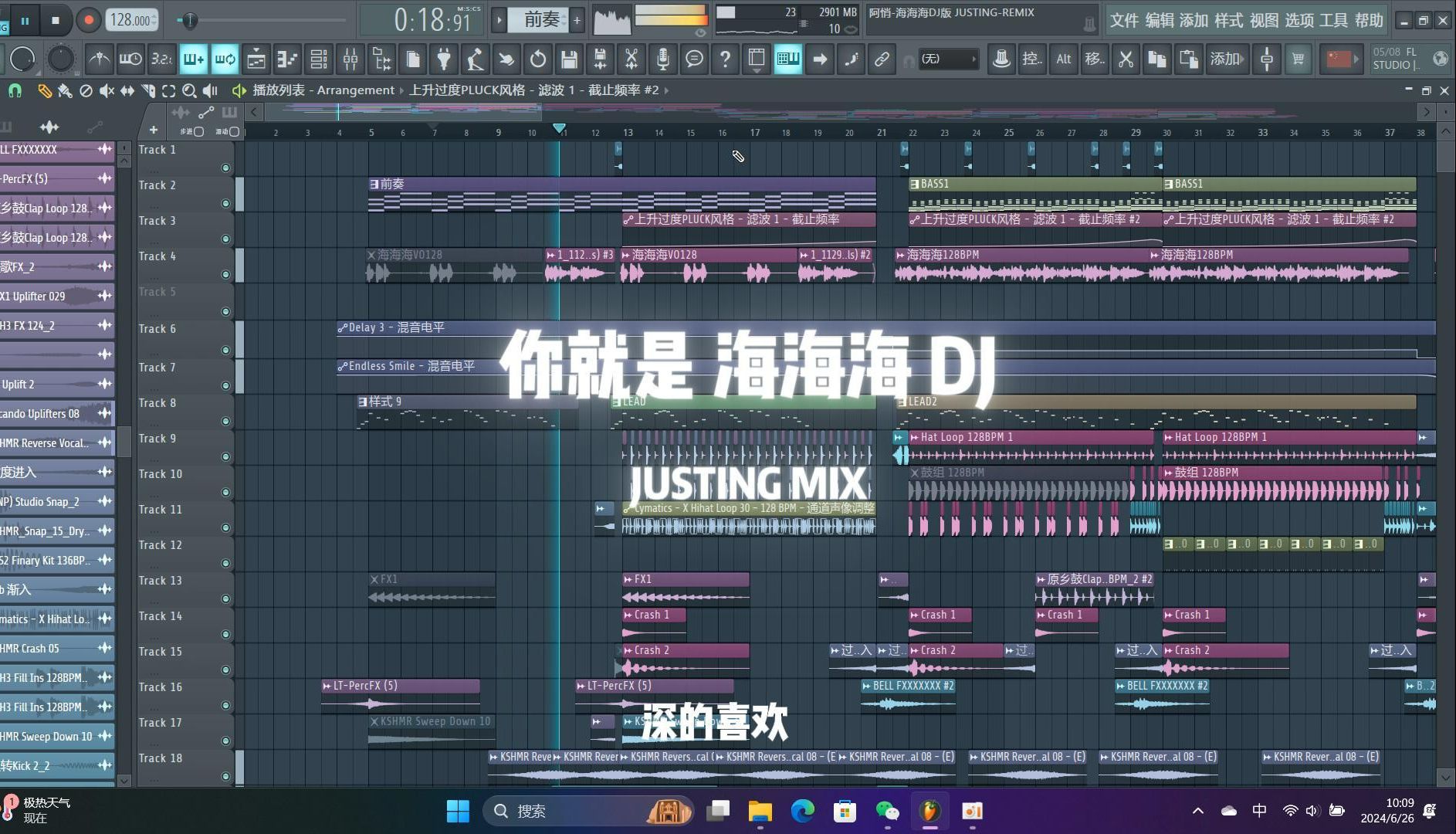Open the 视图 menu
Image resolution: width=1456 pixels, height=834 pixels.
pos(1264,21)
